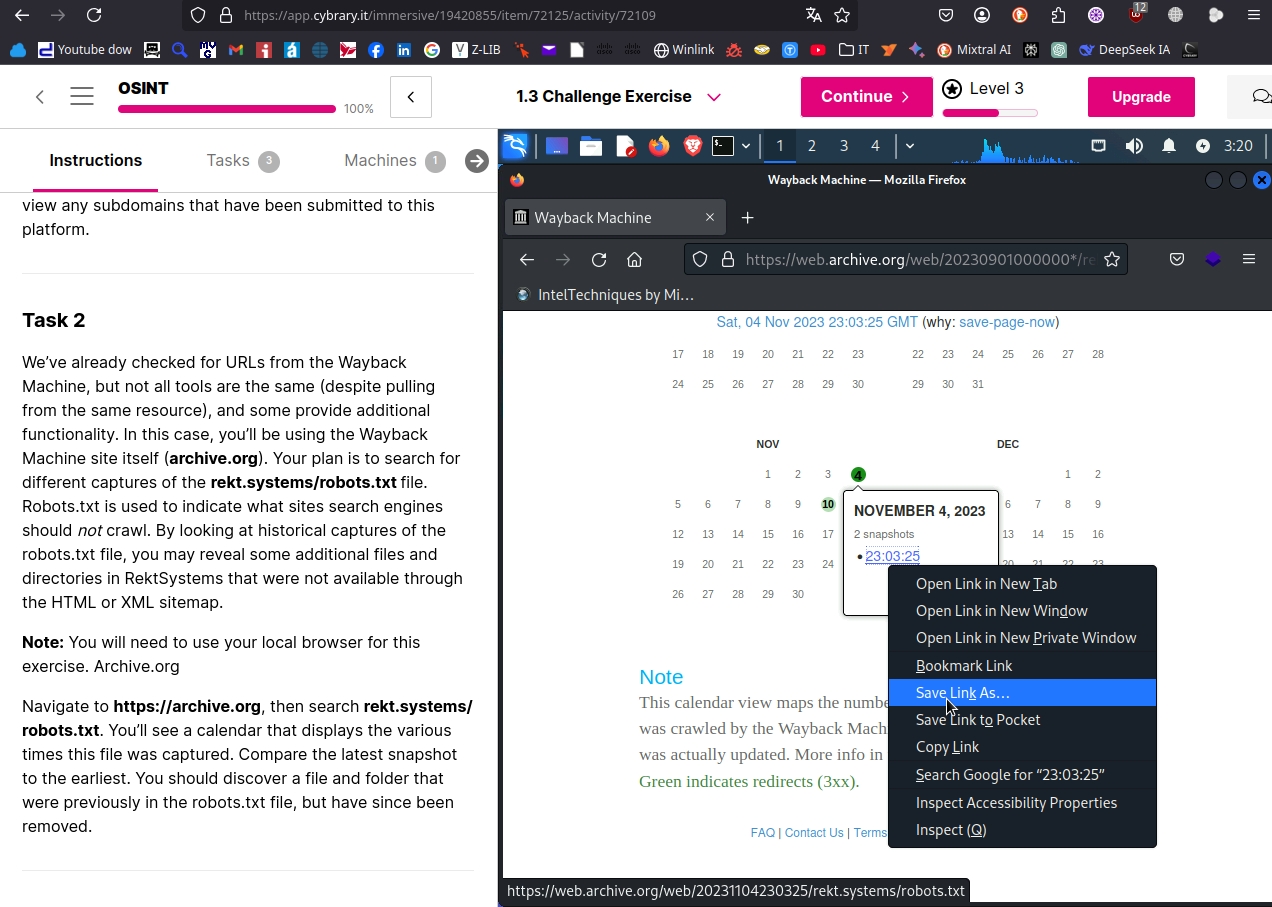This screenshot has width=1272, height=907.
Task: Go back with the Cybrary left chevron
Action: [x=40, y=96]
